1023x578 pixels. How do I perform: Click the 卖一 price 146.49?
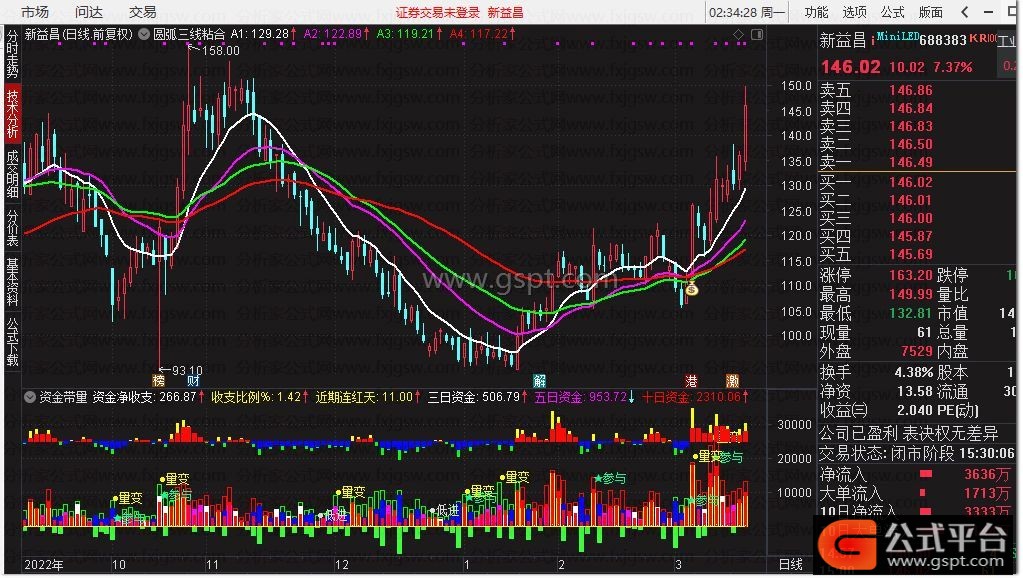coord(911,162)
